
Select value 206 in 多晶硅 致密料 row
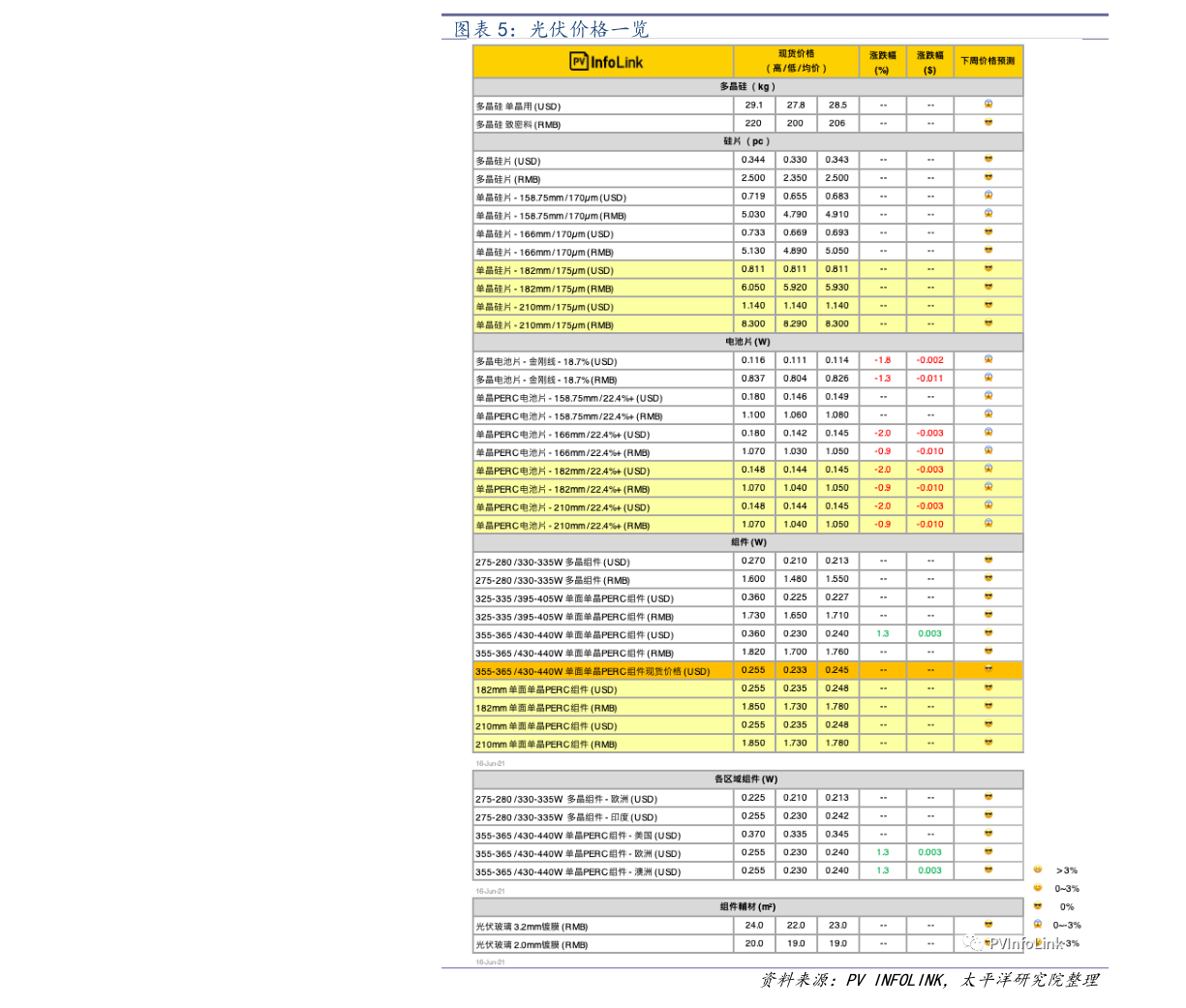click(x=837, y=123)
